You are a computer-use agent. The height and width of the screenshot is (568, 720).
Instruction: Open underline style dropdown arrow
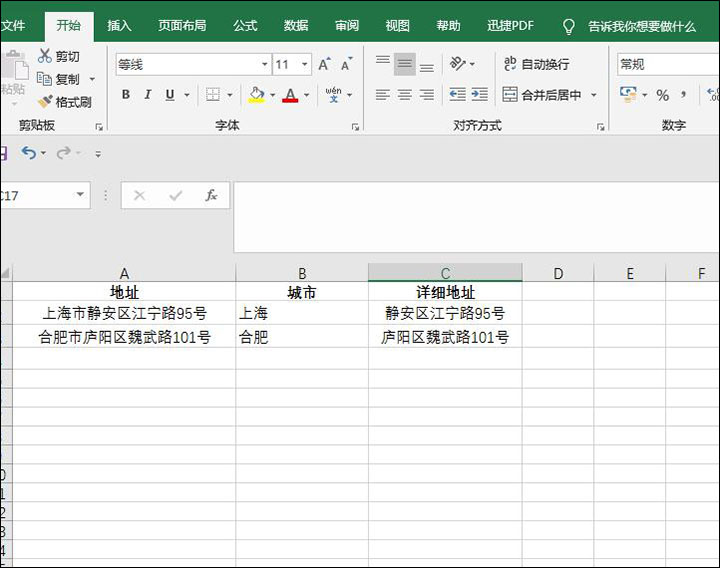point(187,95)
